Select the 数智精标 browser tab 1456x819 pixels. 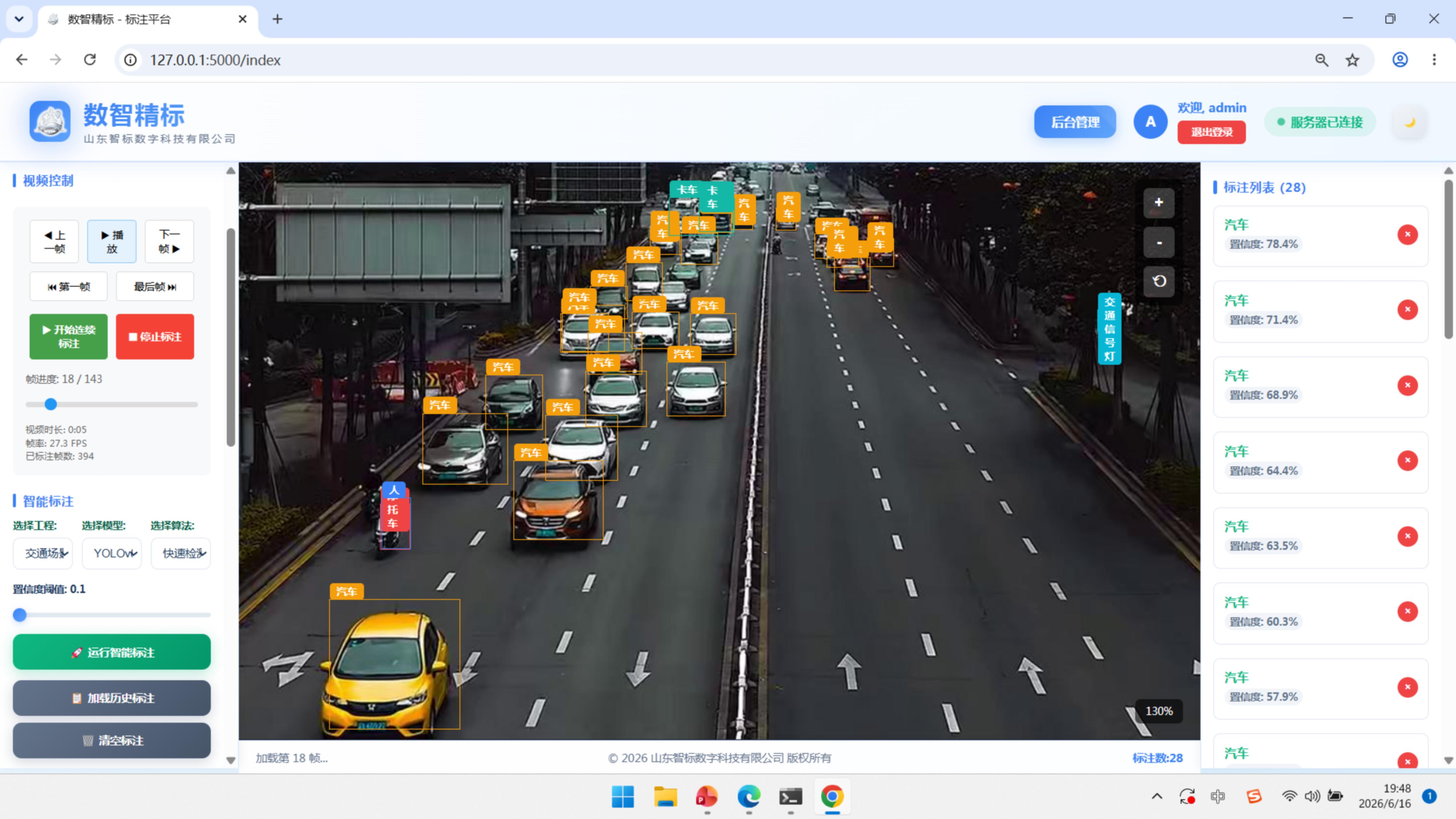tap(148, 19)
